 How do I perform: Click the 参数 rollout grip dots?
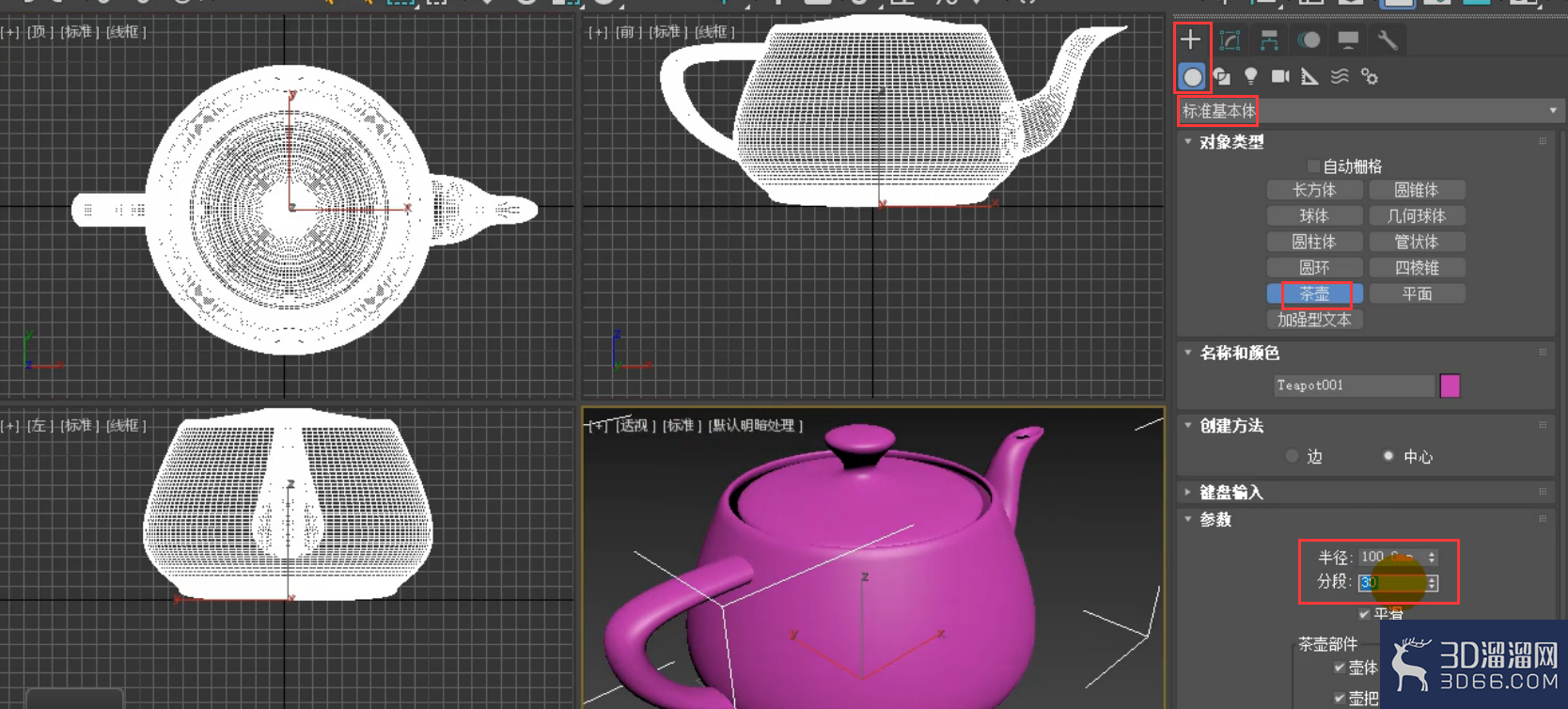(x=1543, y=518)
